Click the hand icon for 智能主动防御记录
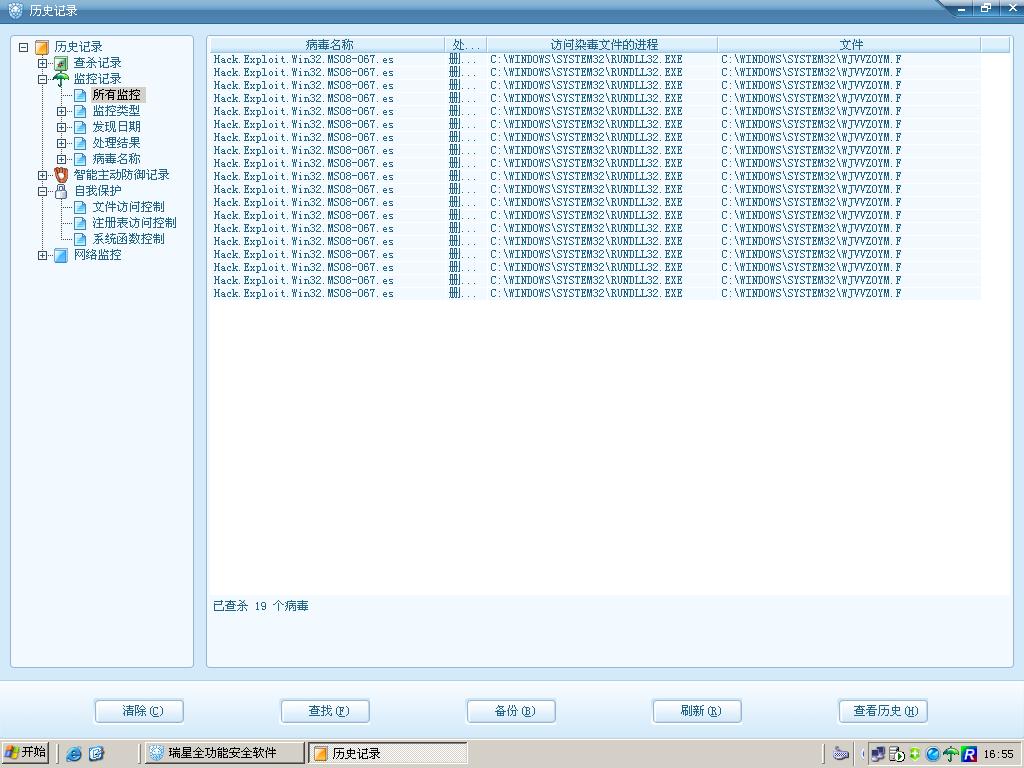Screen dimensions: 1024x768 tap(61, 175)
